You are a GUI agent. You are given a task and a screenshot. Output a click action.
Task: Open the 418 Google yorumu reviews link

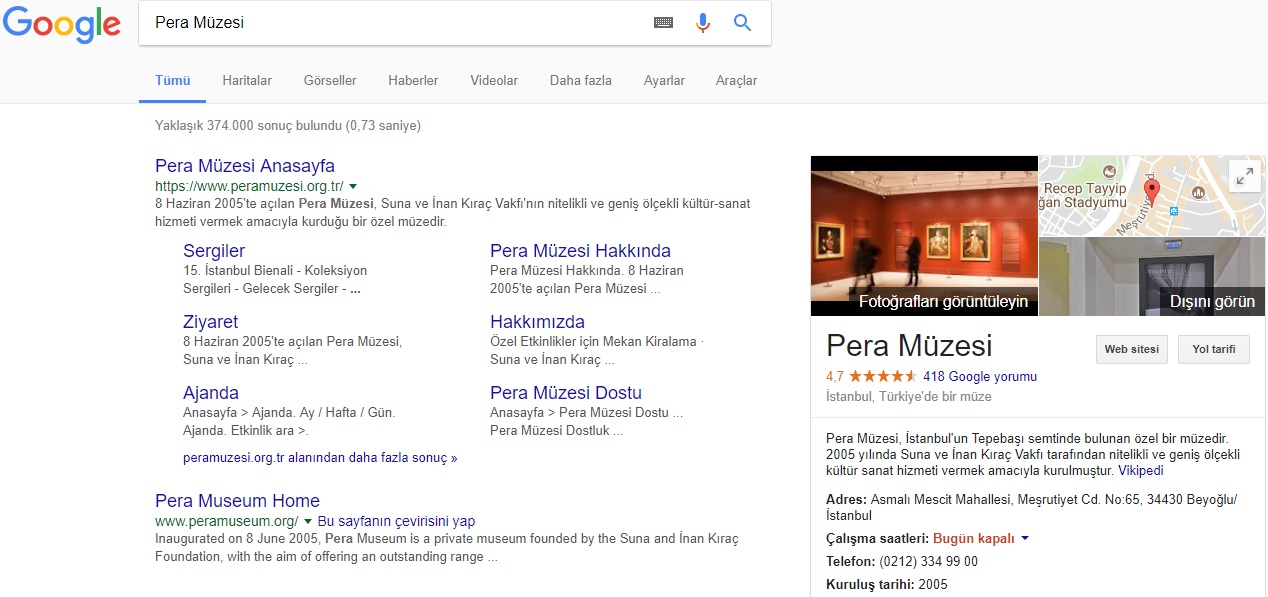coord(980,377)
